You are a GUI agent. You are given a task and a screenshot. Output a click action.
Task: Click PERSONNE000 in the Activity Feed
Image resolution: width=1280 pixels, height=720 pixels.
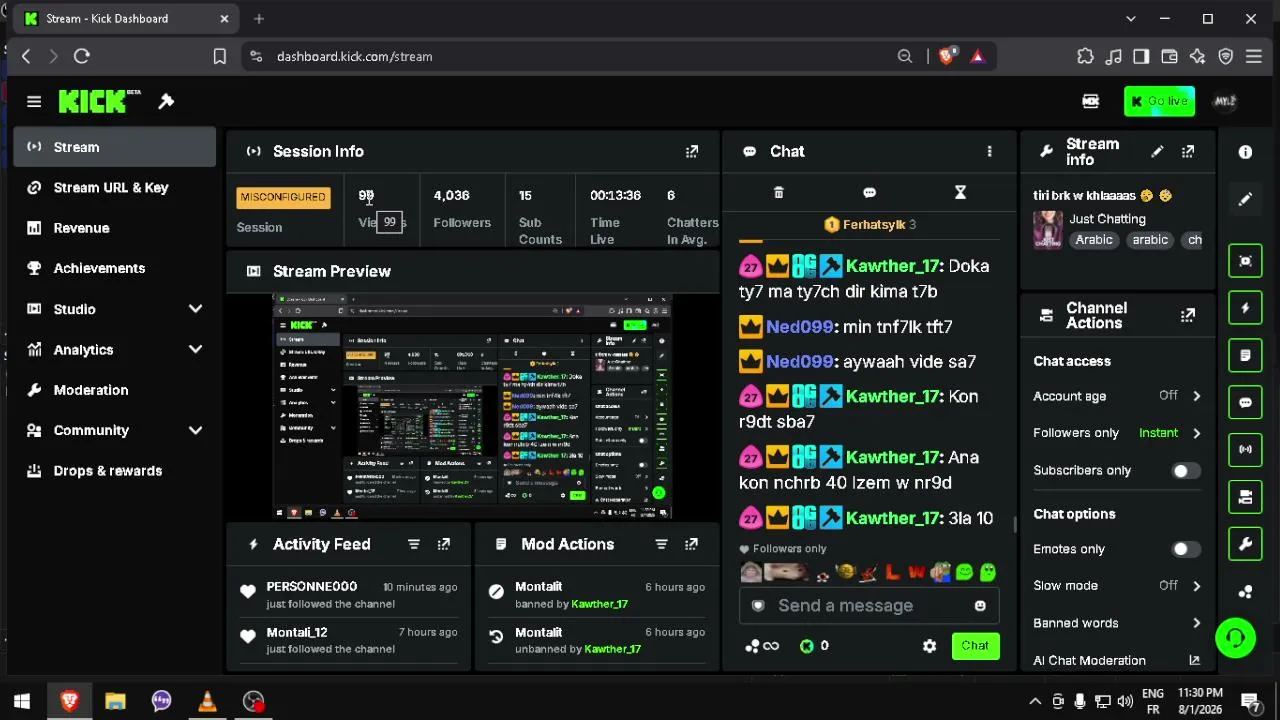click(x=311, y=587)
